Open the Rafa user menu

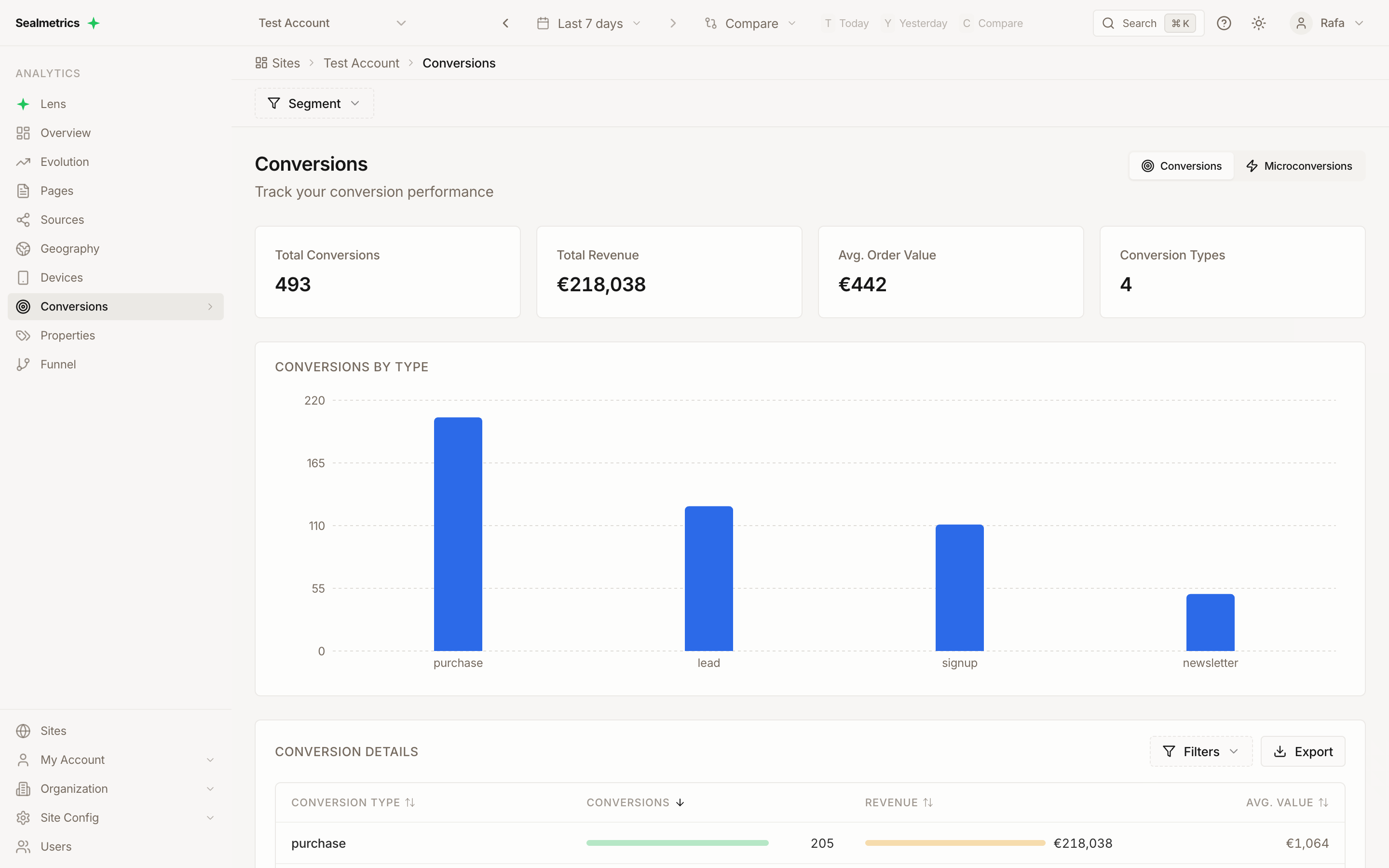(x=1327, y=23)
